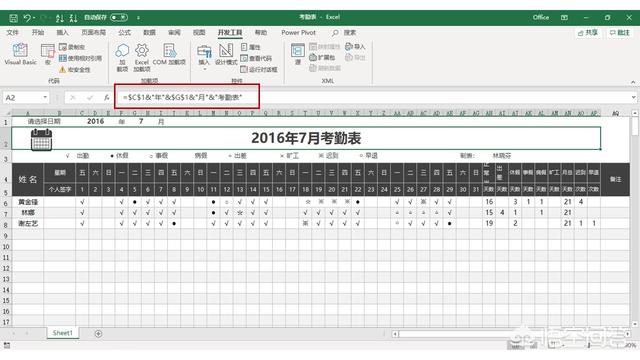Switch to the Power Pivot tab
The width and height of the screenshot is (640, 360).
[x=298, y=32]
